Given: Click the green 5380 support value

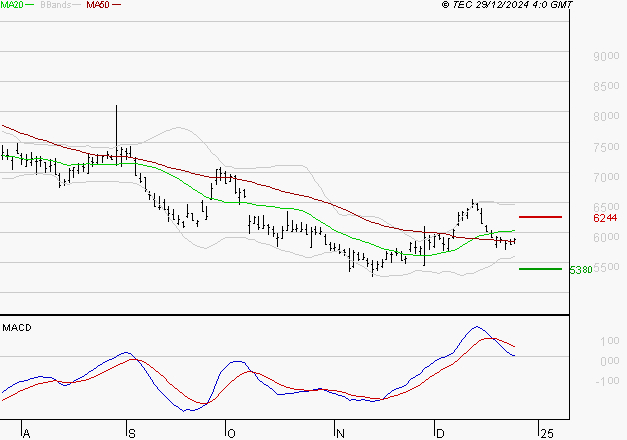Looking at the screenshot, I should 581,270.
